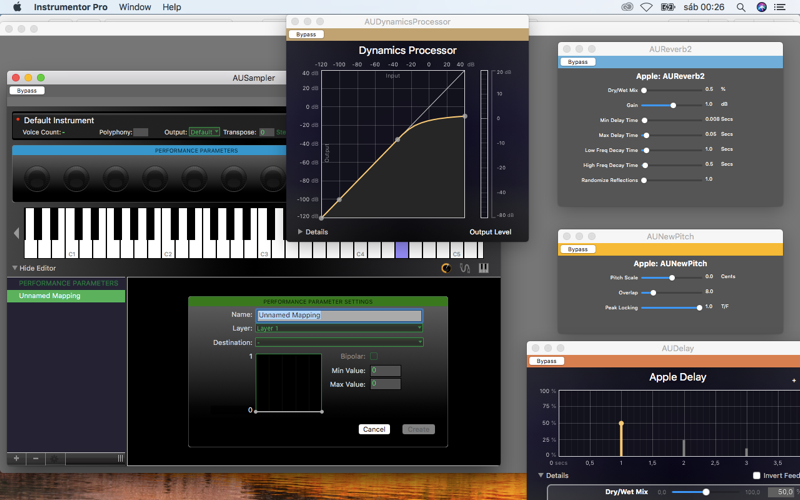Click the battery status icon
This screenshot has height=500, width=800.
(668, 7)
